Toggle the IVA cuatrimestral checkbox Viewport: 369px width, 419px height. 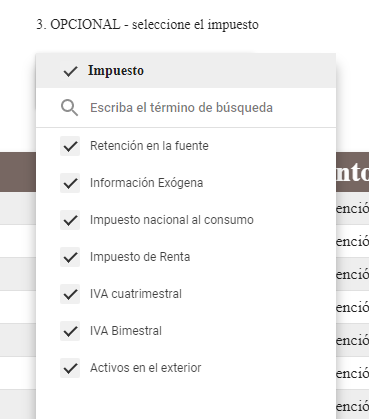[70, 294]
